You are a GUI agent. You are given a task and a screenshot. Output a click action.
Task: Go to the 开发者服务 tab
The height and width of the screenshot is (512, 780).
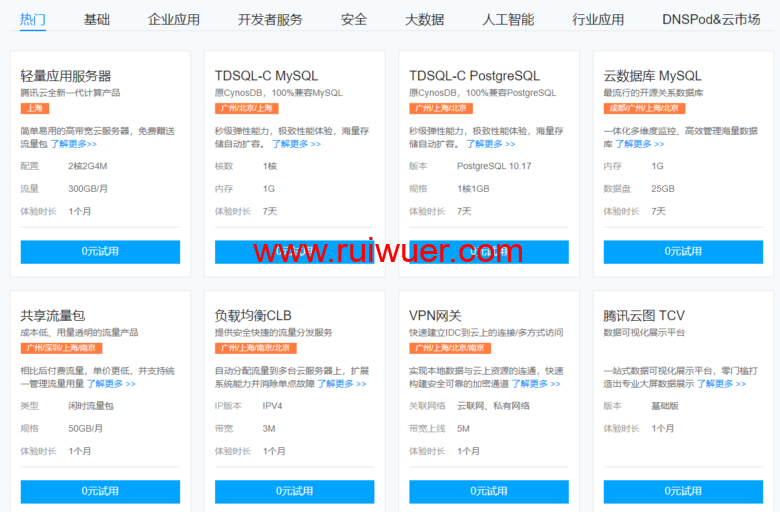point(270,19)
